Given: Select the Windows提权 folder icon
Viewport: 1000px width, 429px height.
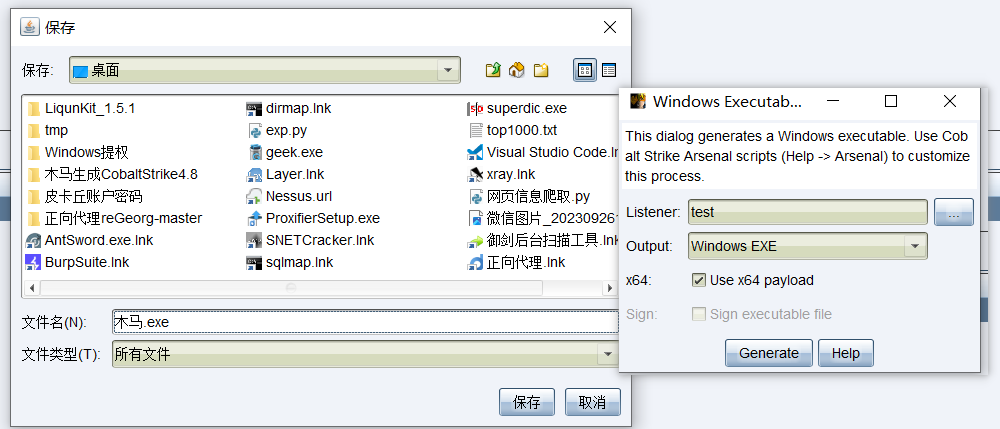Looking at the screenshot, I should [x=34, y=152].
